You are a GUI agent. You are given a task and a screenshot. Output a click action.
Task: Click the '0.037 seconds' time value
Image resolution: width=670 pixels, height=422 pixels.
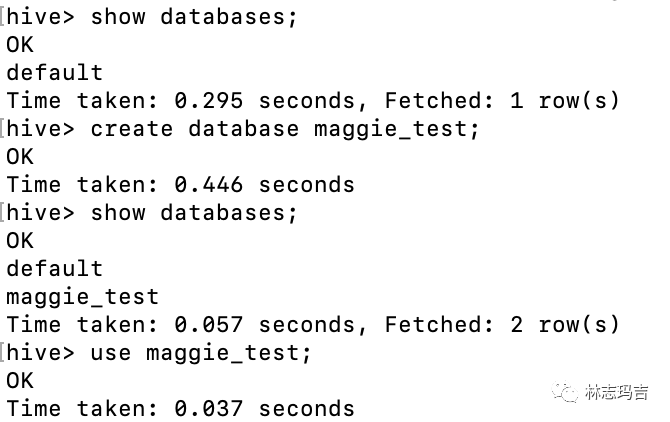[264, 409]
